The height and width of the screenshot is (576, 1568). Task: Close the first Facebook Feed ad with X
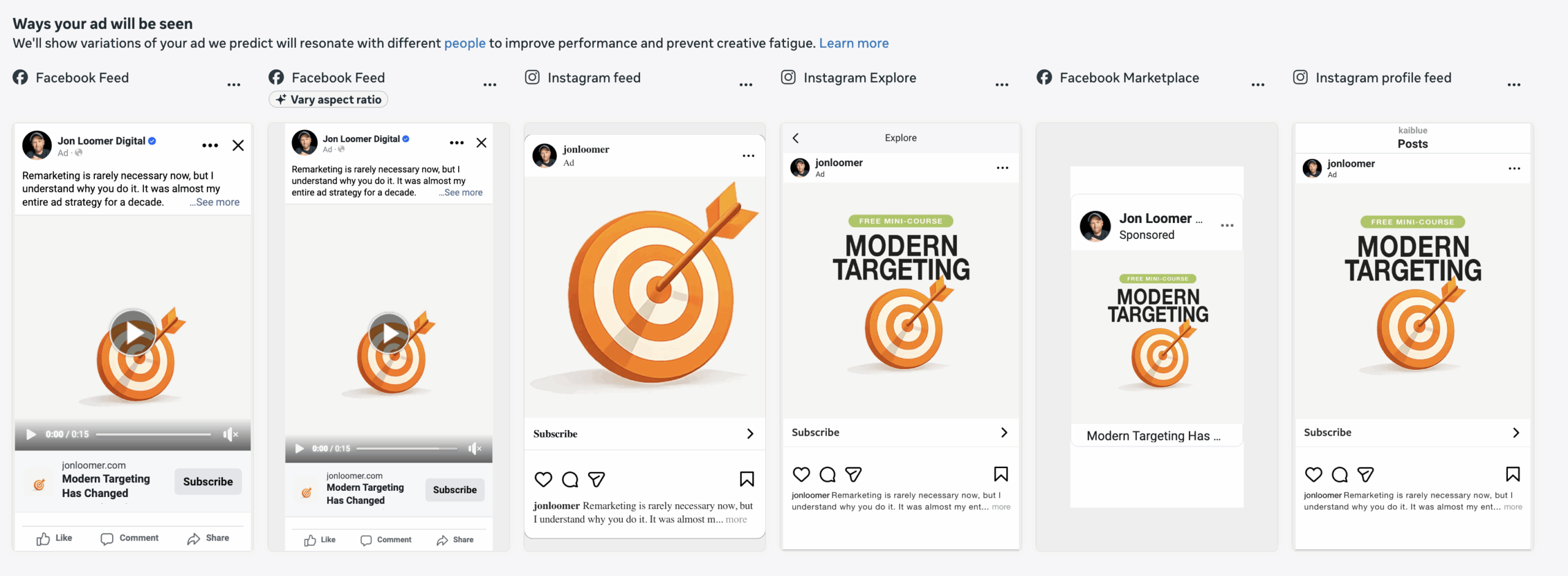coord(238,145)
